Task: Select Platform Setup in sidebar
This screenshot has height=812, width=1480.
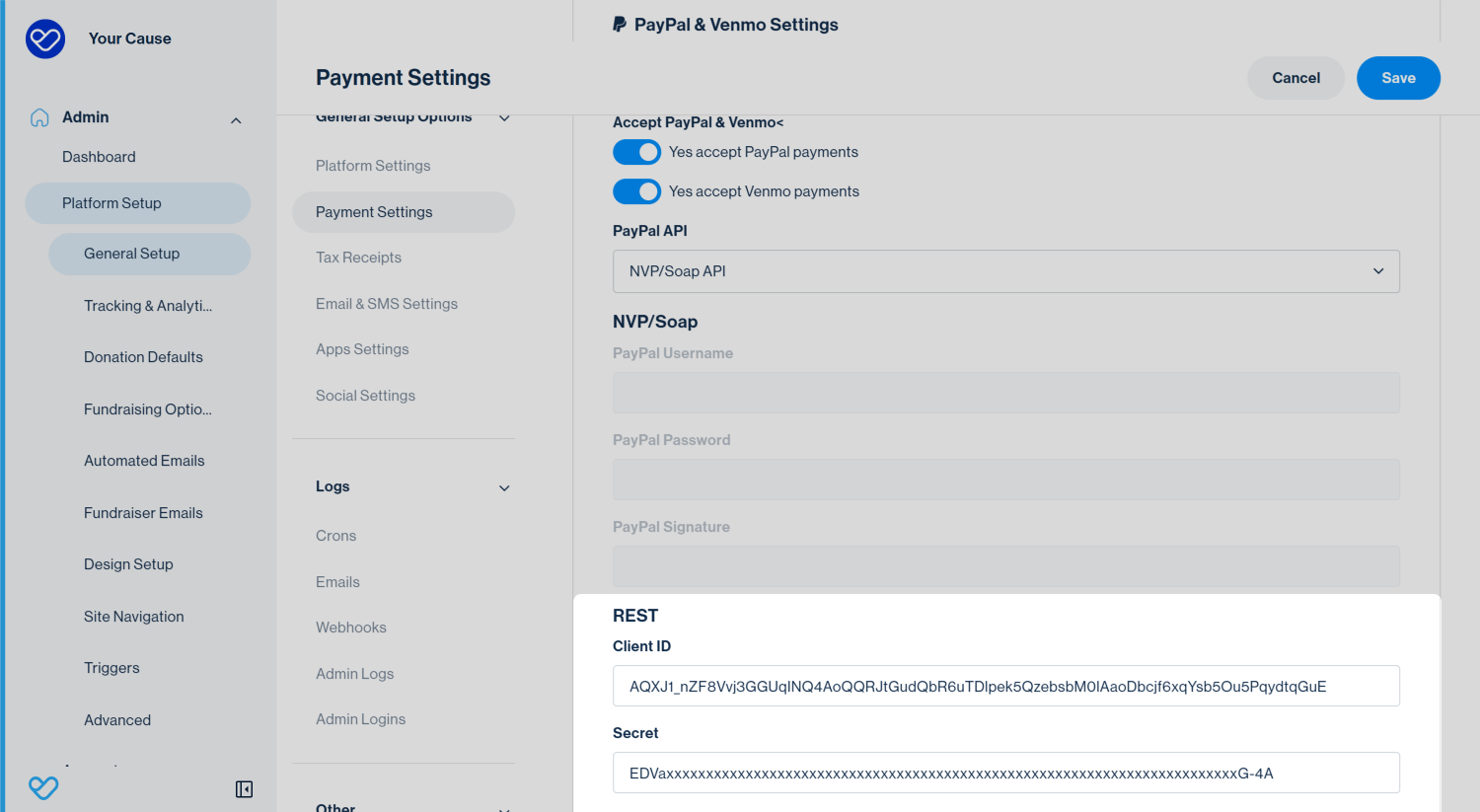Action: (x=137, y=203)
